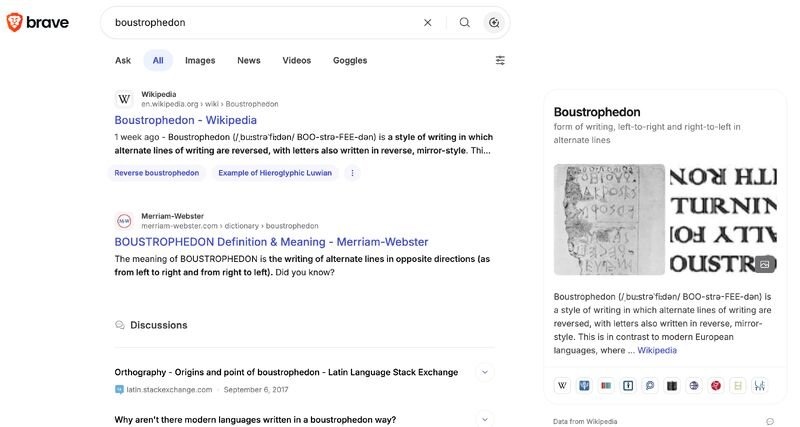Click the Wikipedia W icon in infobox profiles
The image size is (800, 427).
[562, 386]
